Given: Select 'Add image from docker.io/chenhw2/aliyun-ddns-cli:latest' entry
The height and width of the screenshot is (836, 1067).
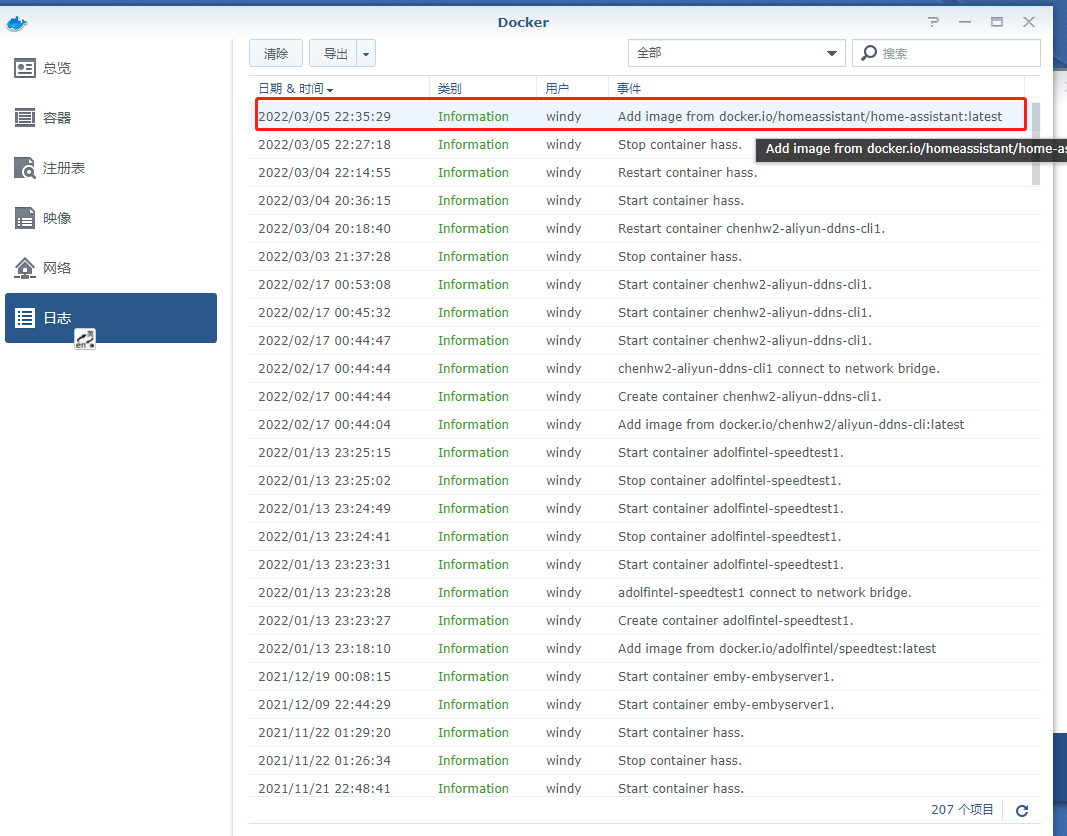Looking at the screenshot, I should tap(644, 424).
